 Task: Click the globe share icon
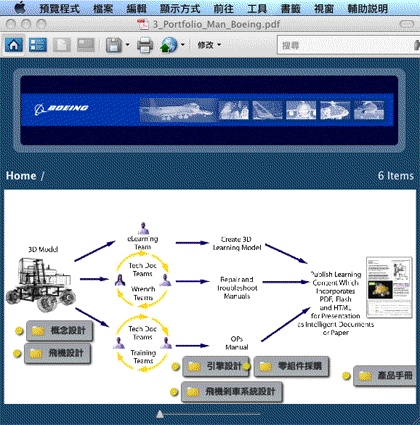(169, 45)
